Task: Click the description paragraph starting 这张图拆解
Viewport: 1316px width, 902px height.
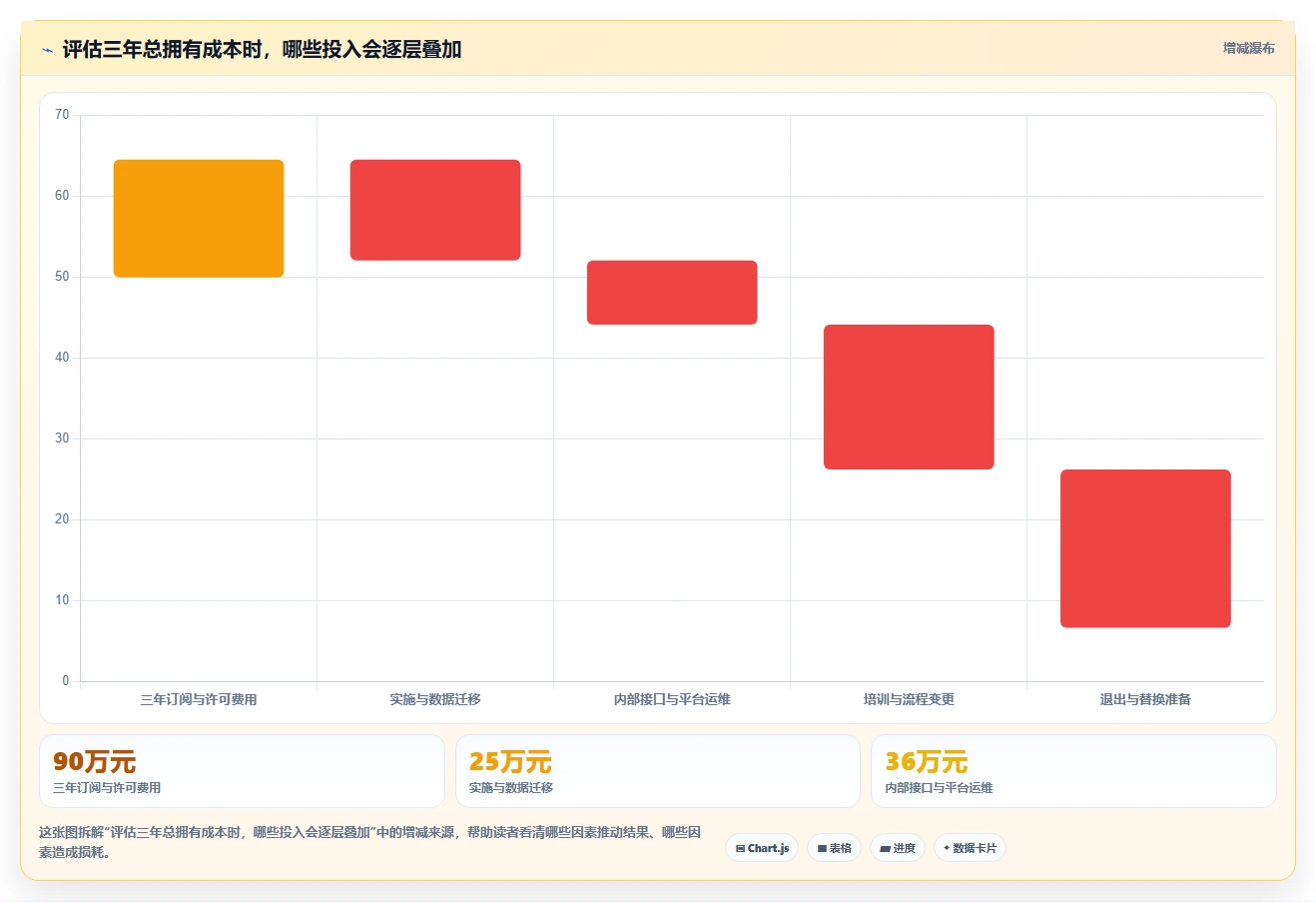Action: (370, 842)
